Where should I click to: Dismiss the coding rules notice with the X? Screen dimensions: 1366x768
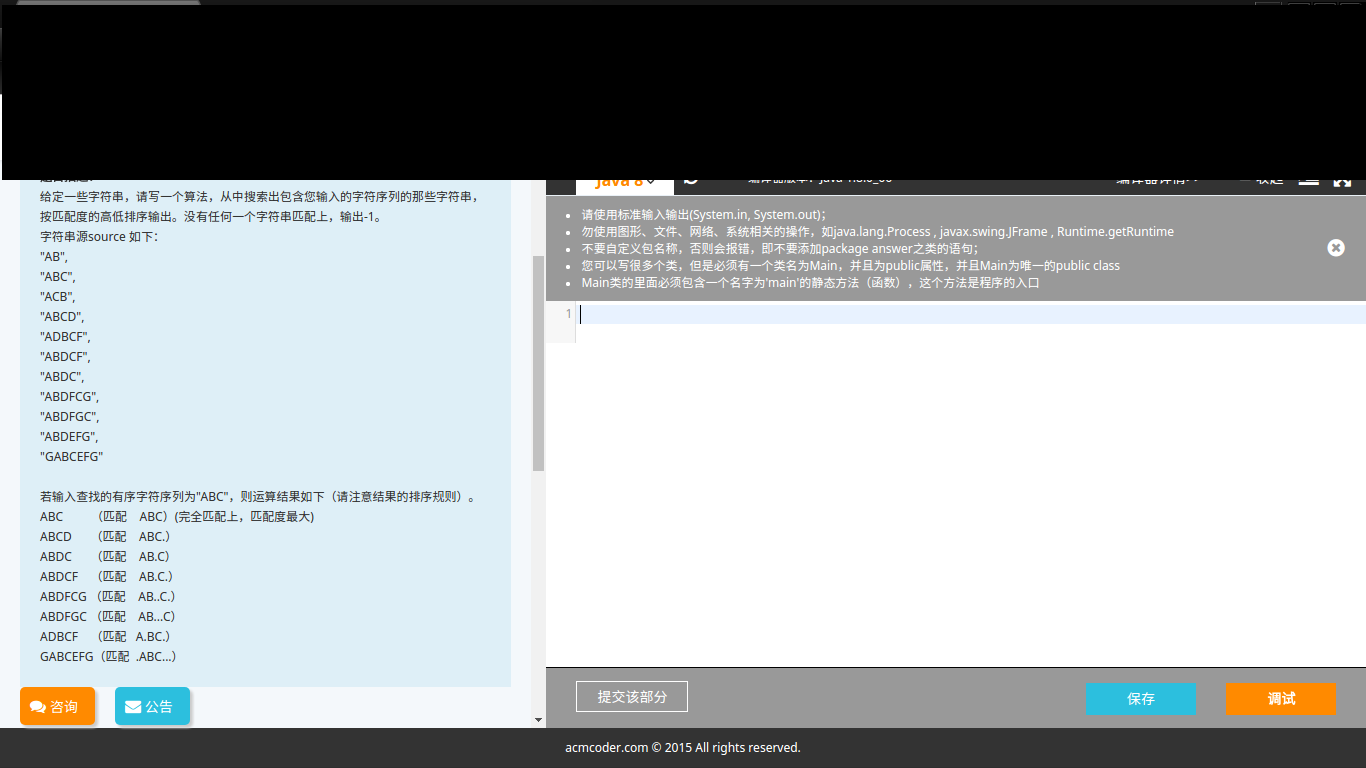pos(1335,248)
